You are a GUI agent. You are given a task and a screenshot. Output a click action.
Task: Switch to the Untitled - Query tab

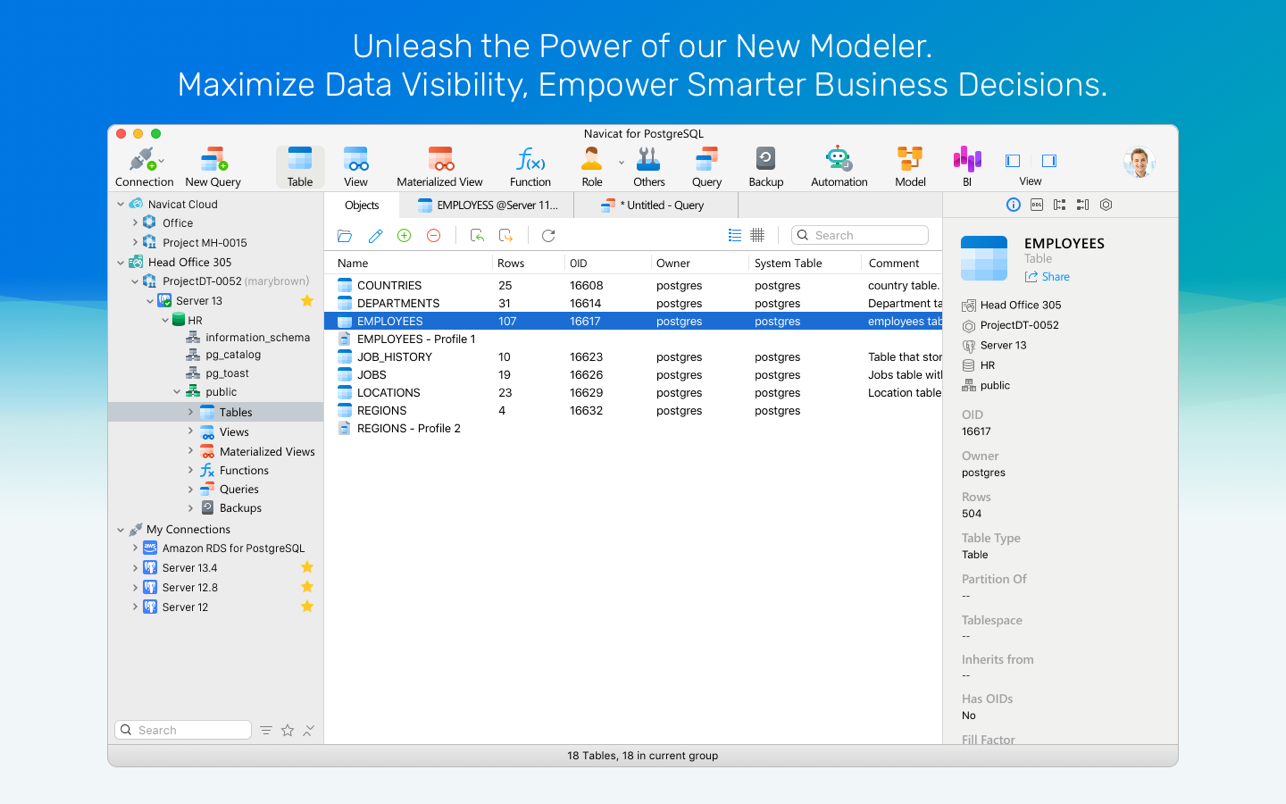point(657,205)
